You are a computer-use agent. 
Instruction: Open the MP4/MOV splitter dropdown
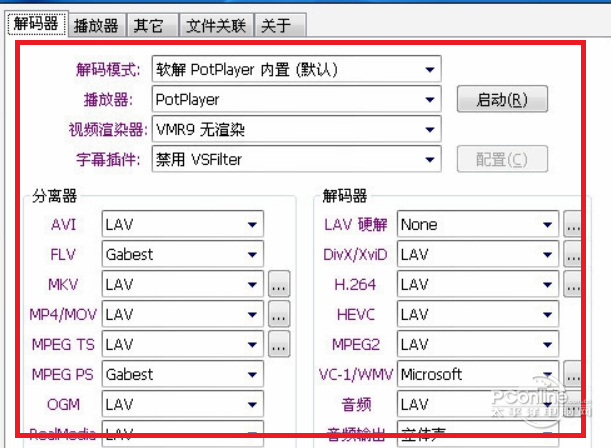point(183,314)
